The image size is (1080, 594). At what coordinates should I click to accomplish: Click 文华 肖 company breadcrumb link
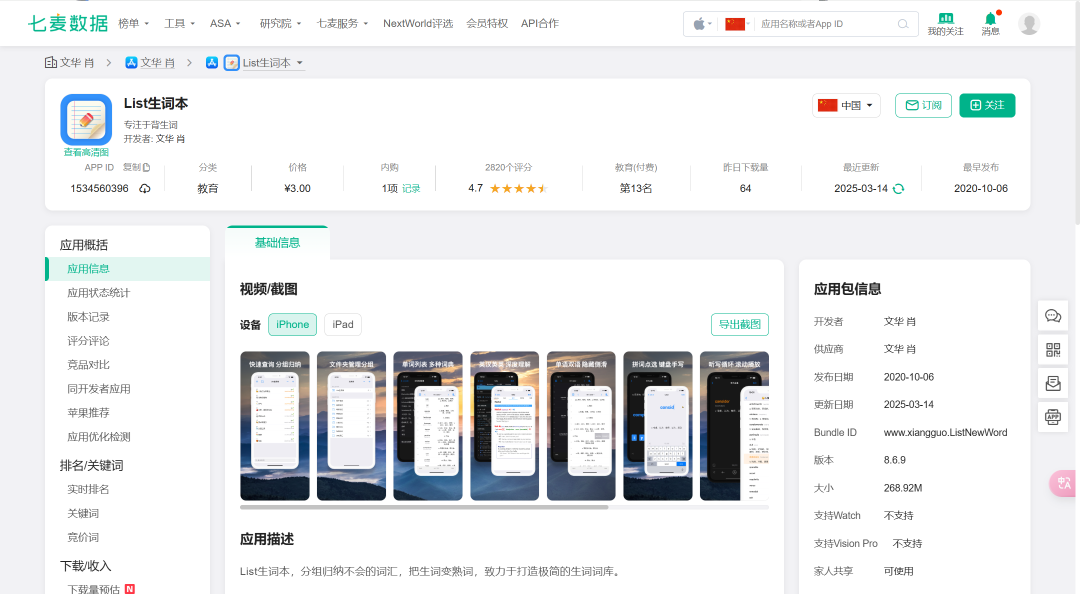click(x=76, y=63)
